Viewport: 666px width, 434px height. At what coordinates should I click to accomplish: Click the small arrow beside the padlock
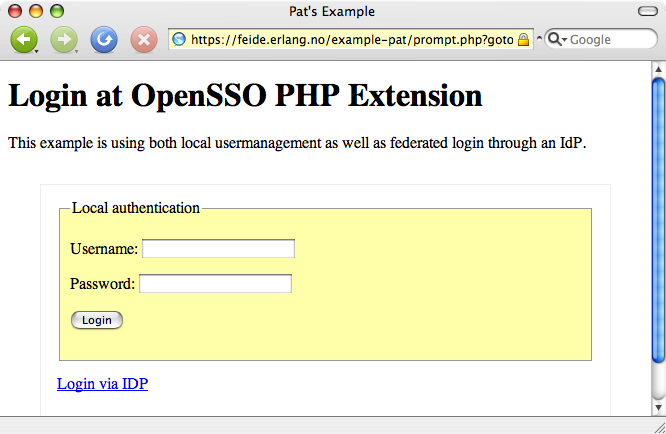point(539,38)
